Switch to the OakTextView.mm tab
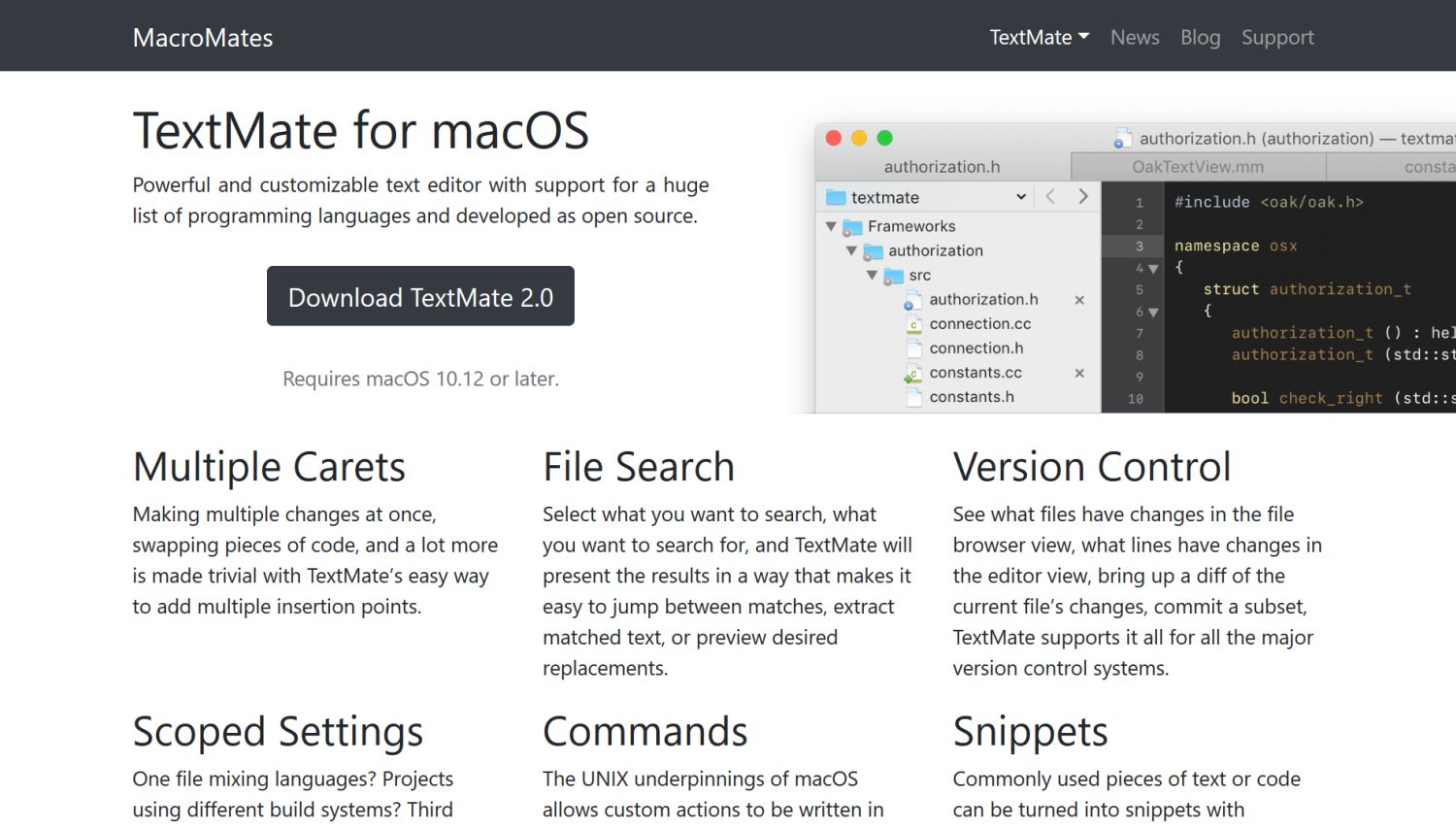 point(1197,166)
